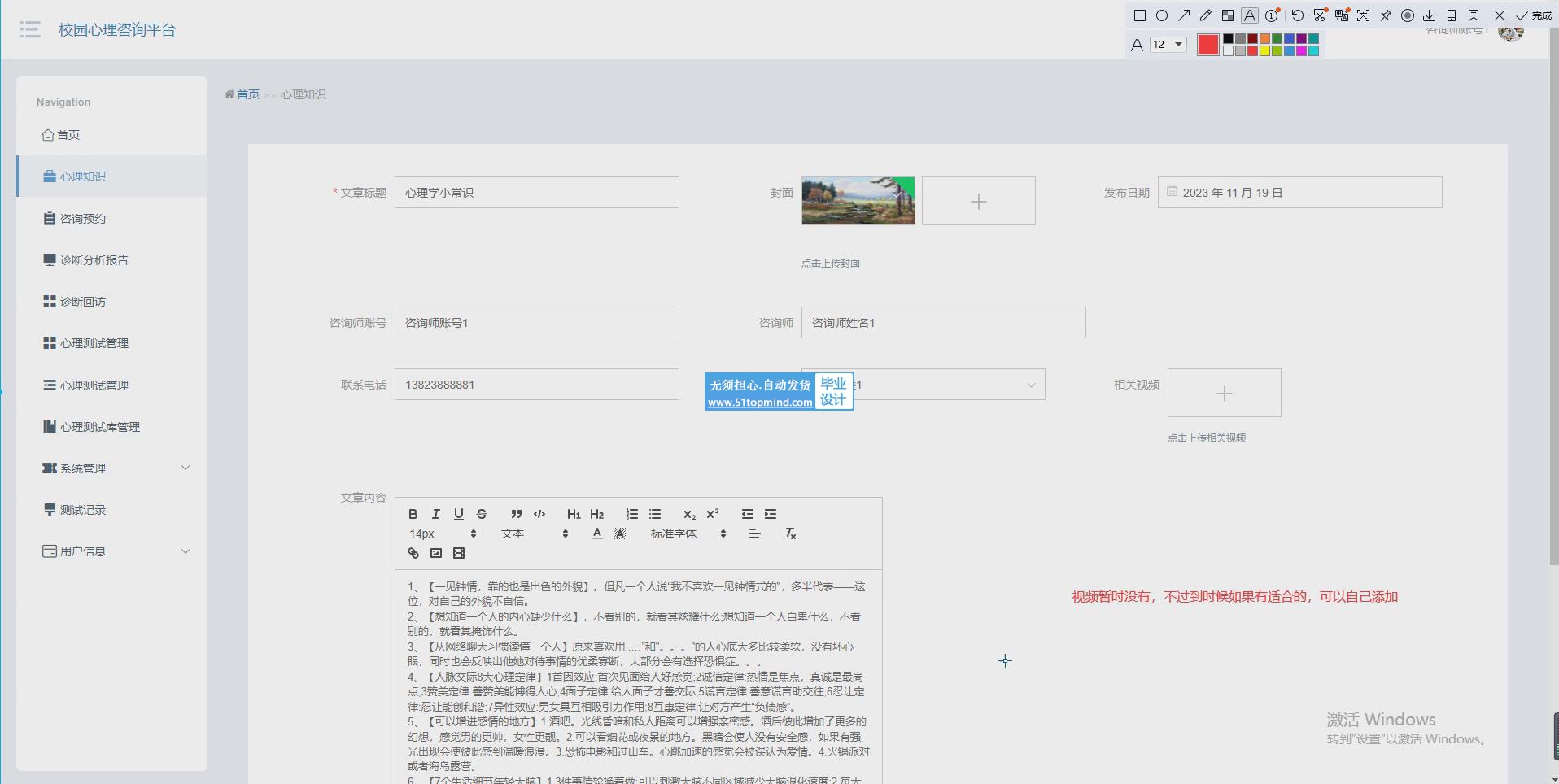Image resolution: width=1559 pixels, height=784 pixels.
Task: Insert a hyperlink in the editor
Action: point(413,553)
